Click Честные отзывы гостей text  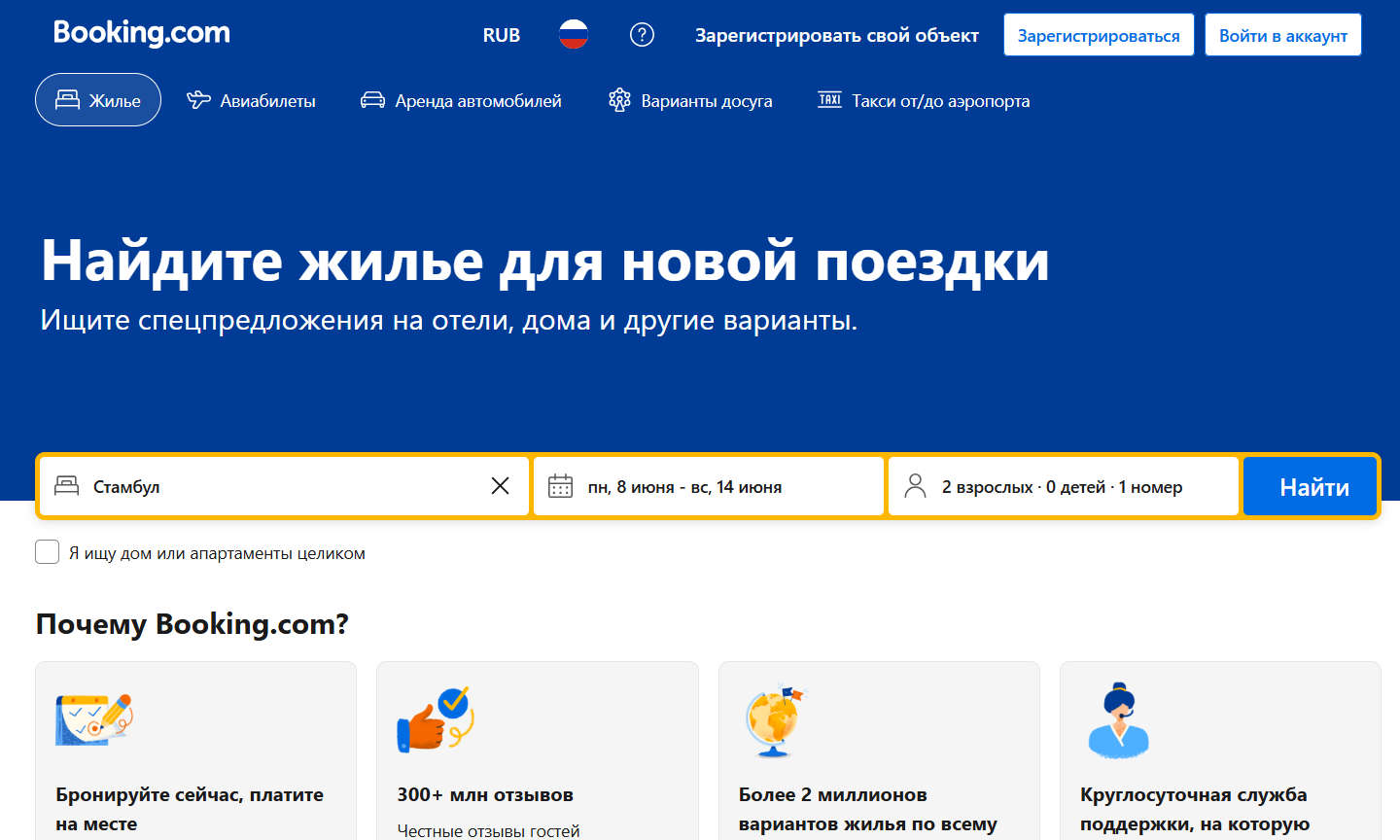pos(488,831)
